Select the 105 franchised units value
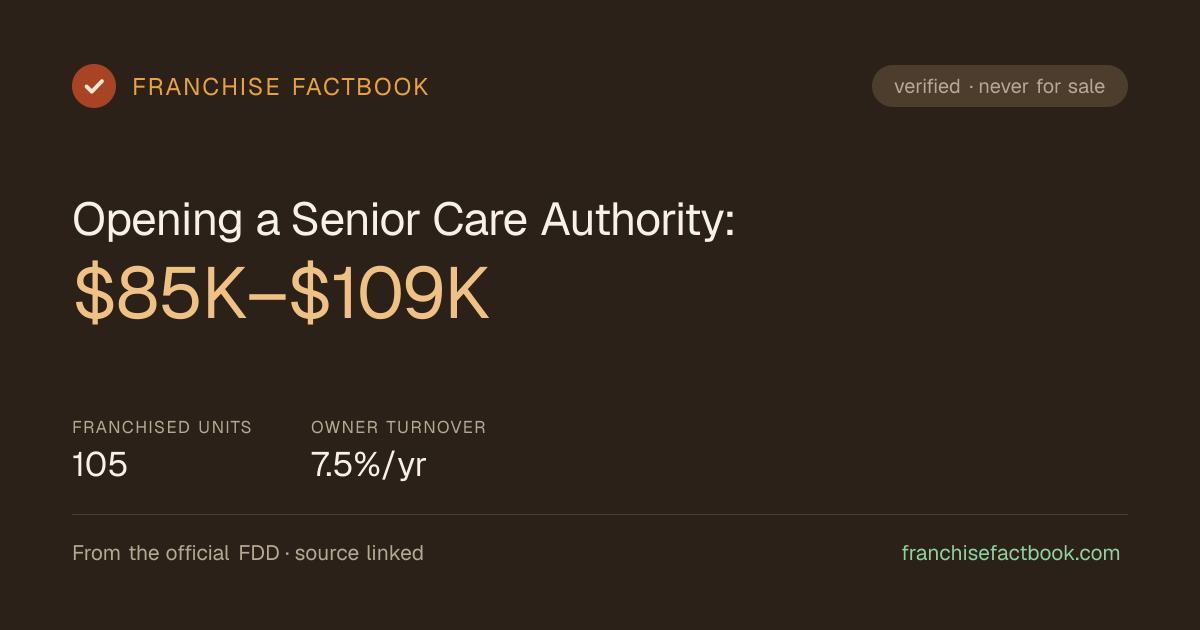1200x630 pixels. [x=100, y=465]
